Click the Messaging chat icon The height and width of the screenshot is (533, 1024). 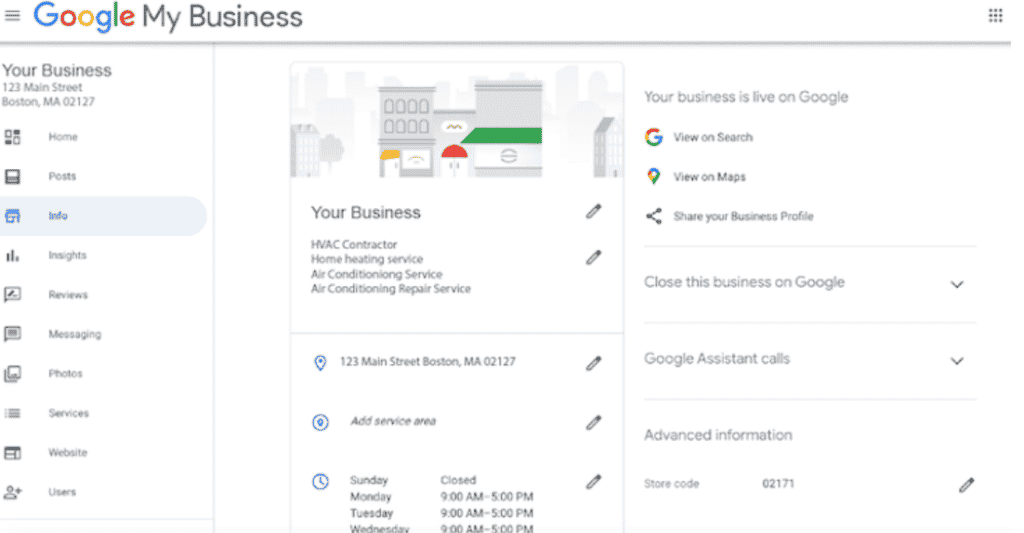pos(12,334)
